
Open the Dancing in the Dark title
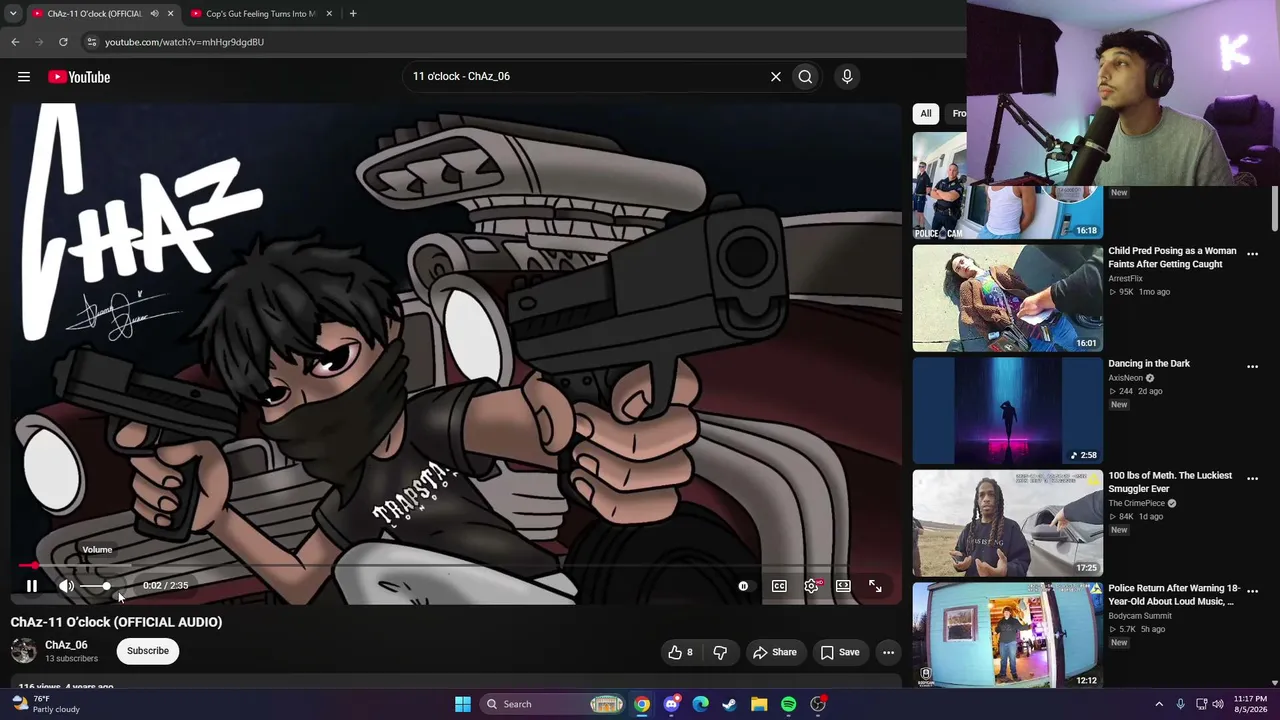(x=1149, y=363)
